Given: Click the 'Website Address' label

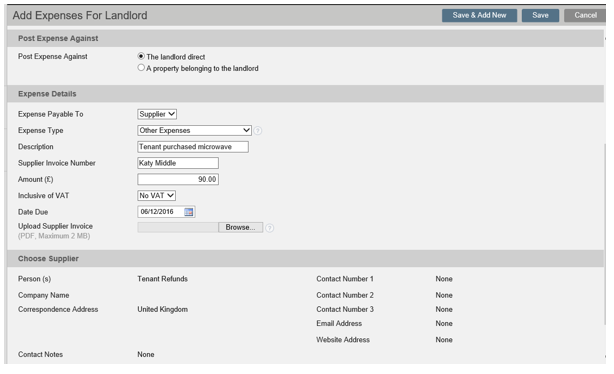Looking at the screenshot, I should point(343,340).
